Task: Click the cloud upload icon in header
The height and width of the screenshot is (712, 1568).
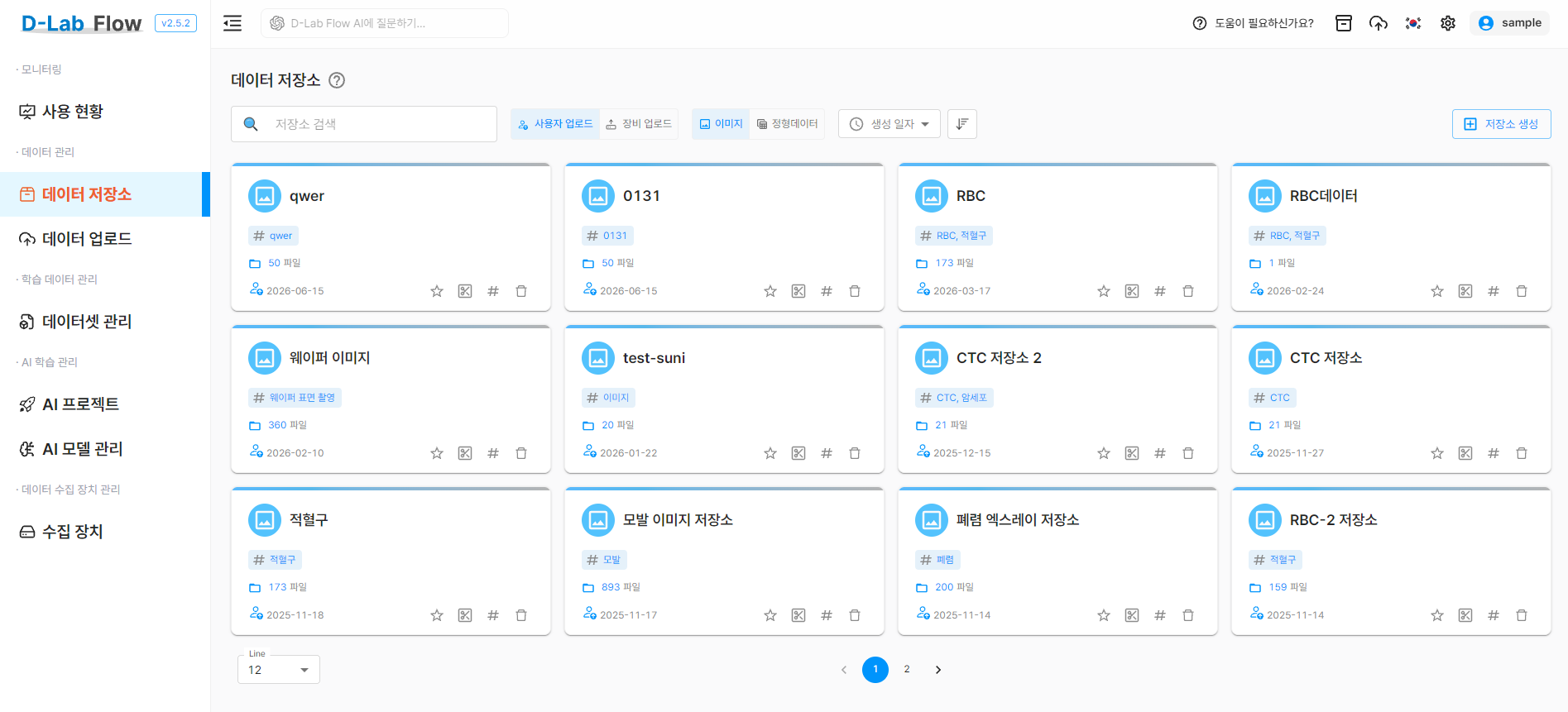Action: pos(1379,23)
